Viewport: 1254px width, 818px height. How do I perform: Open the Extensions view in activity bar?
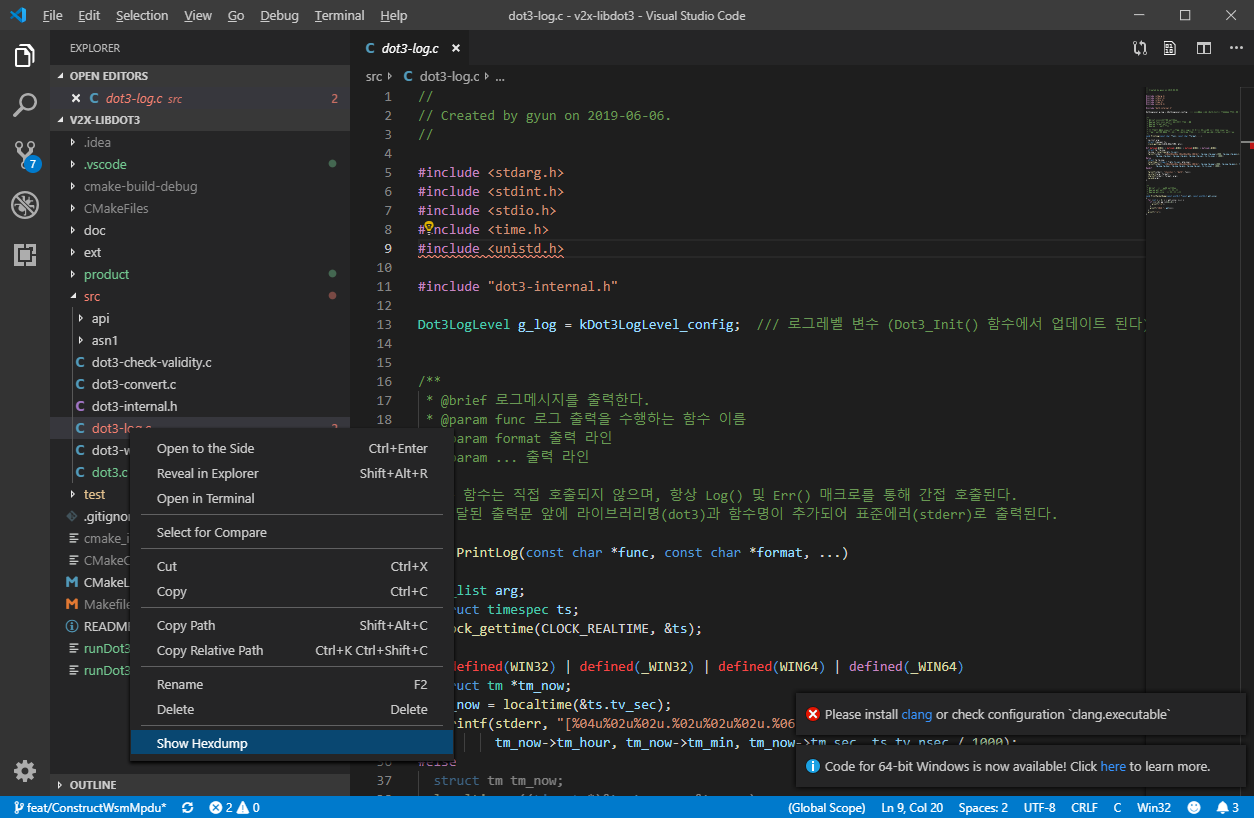(x=25, y=255)
